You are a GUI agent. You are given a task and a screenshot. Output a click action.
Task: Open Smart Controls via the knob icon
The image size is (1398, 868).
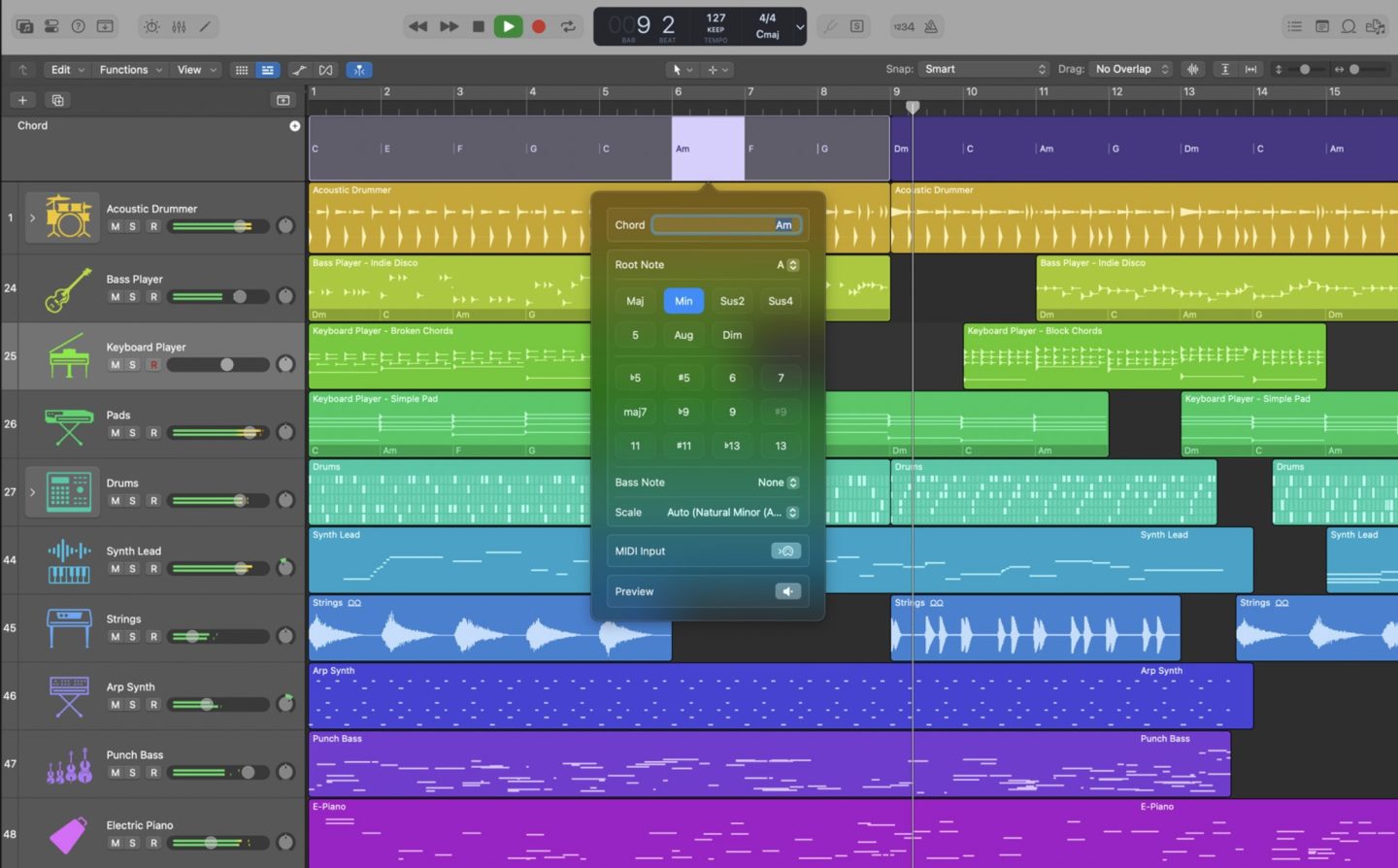coord(151,26)
